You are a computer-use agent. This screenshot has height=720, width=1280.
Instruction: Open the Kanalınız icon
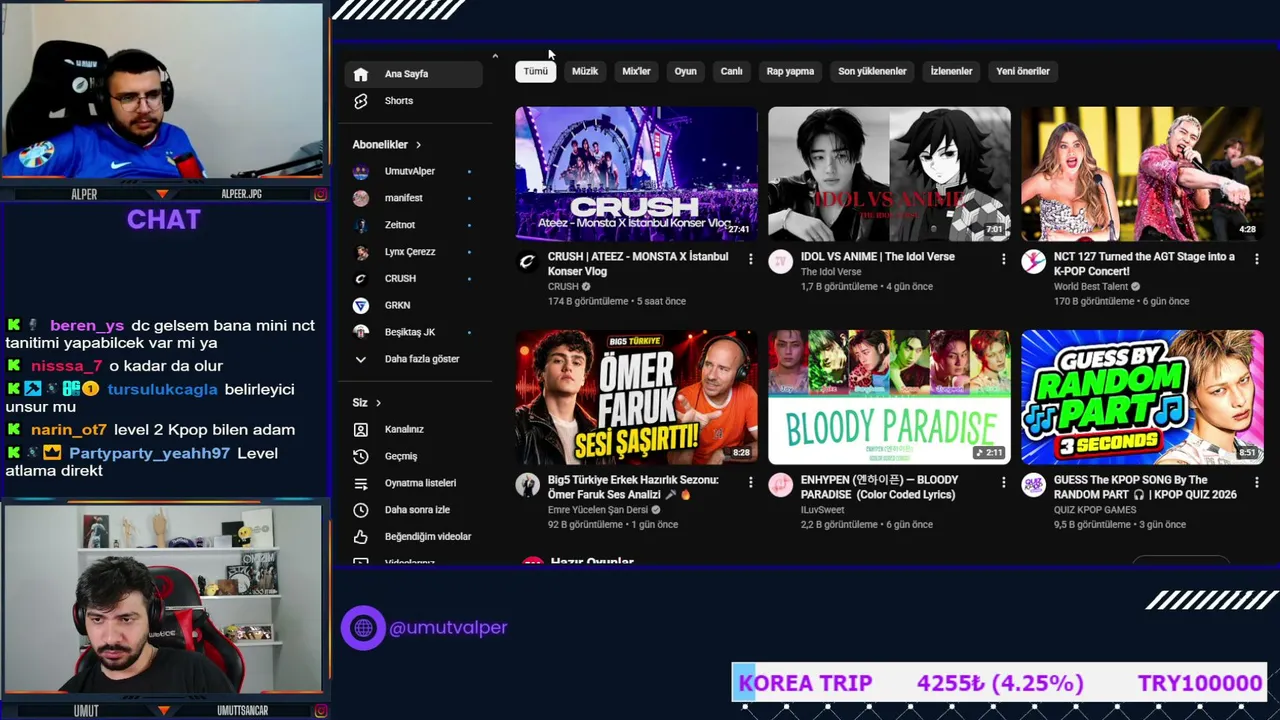tap(361, 429)
